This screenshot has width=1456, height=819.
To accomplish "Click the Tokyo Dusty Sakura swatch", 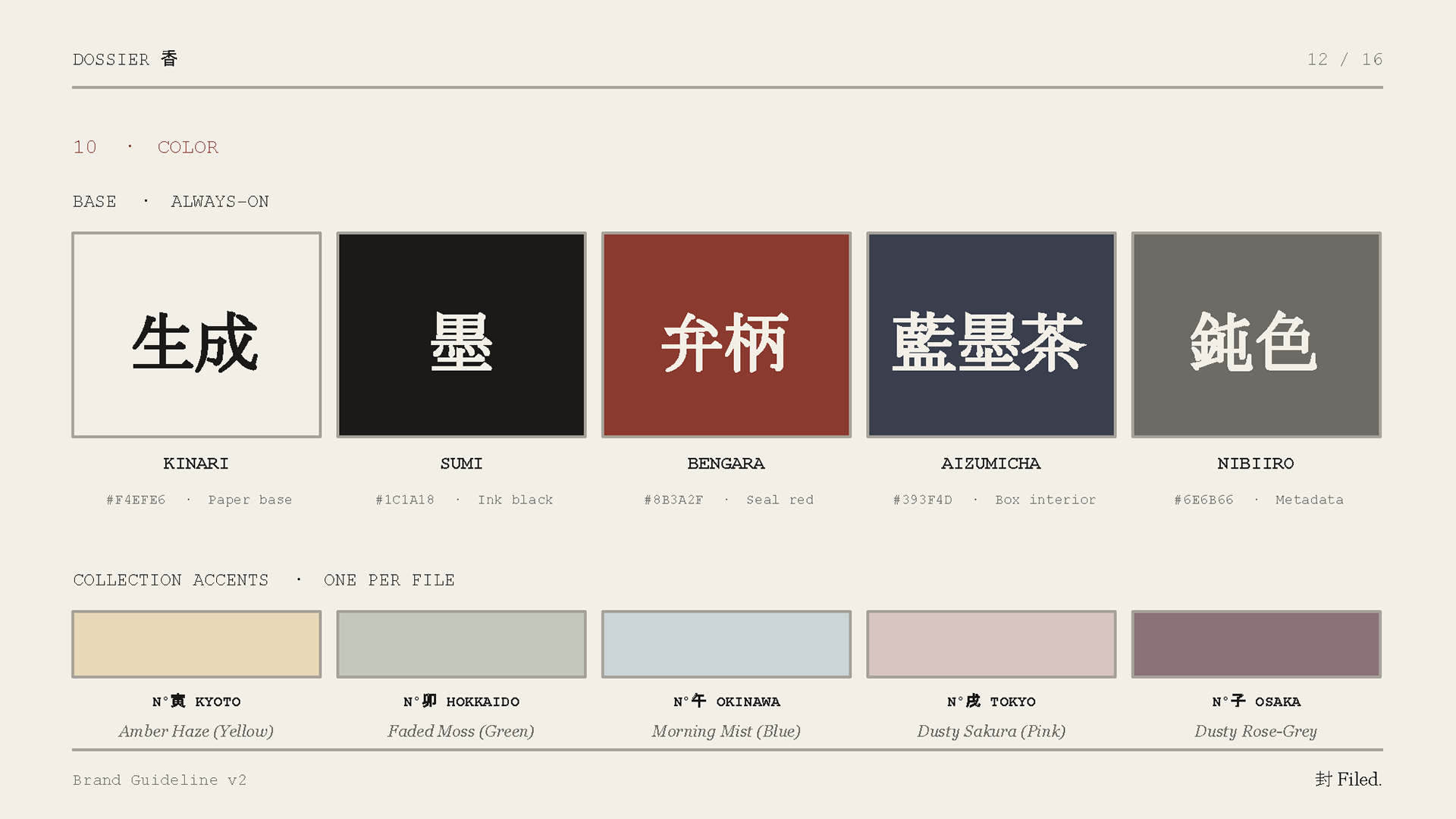I will coord(990,644).
